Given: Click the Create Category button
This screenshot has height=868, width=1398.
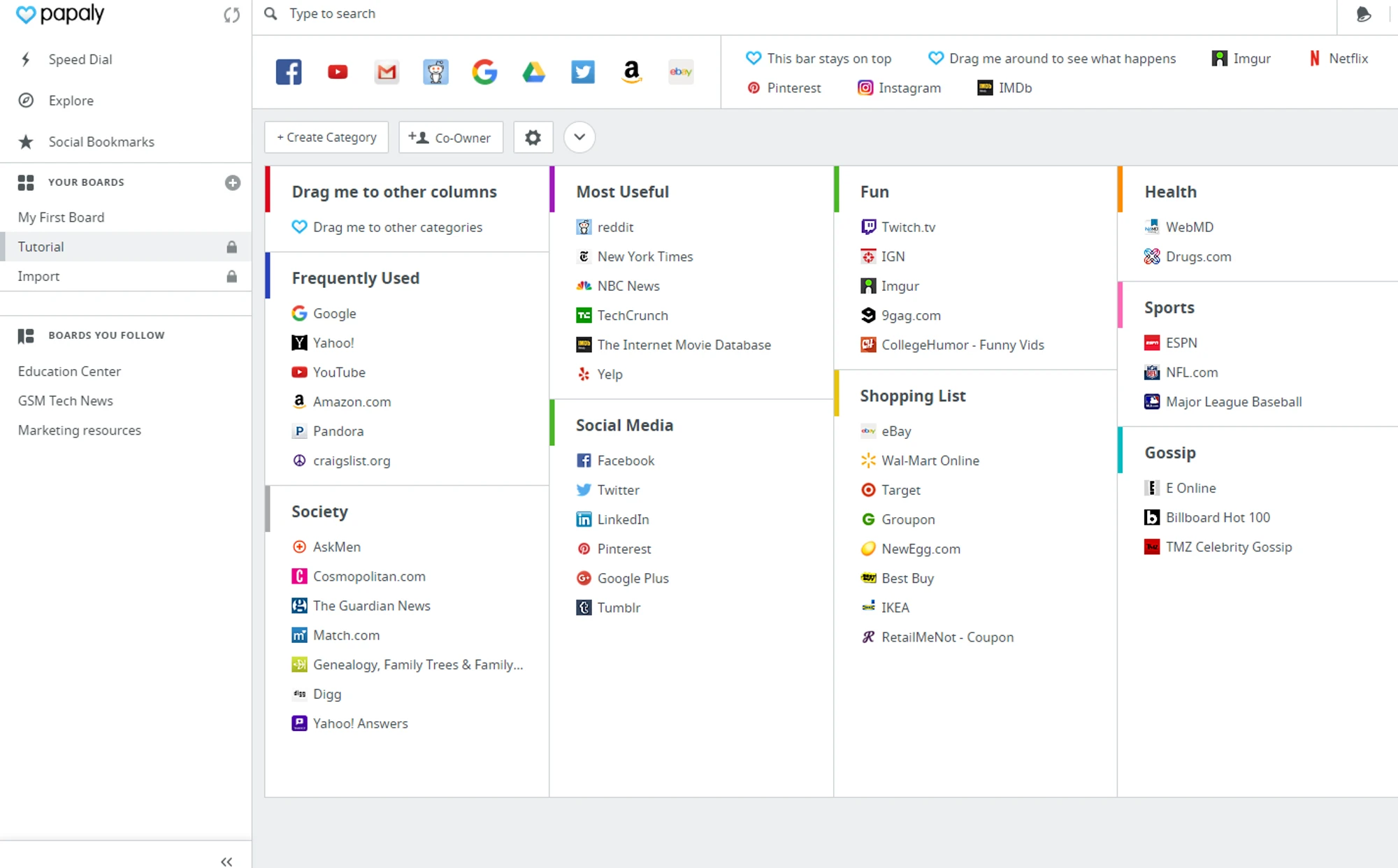Looking at the screenshot, I should coord(326,138).
